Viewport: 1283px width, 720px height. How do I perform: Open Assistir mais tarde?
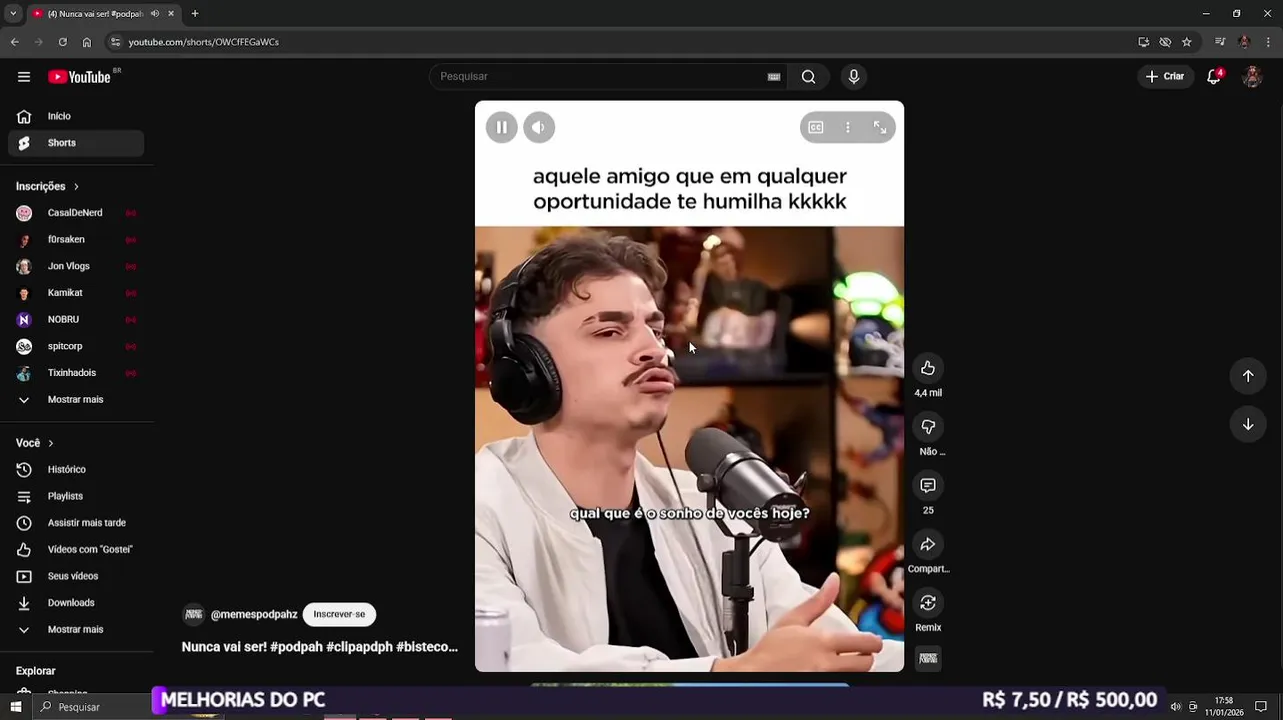coord(76,523)
